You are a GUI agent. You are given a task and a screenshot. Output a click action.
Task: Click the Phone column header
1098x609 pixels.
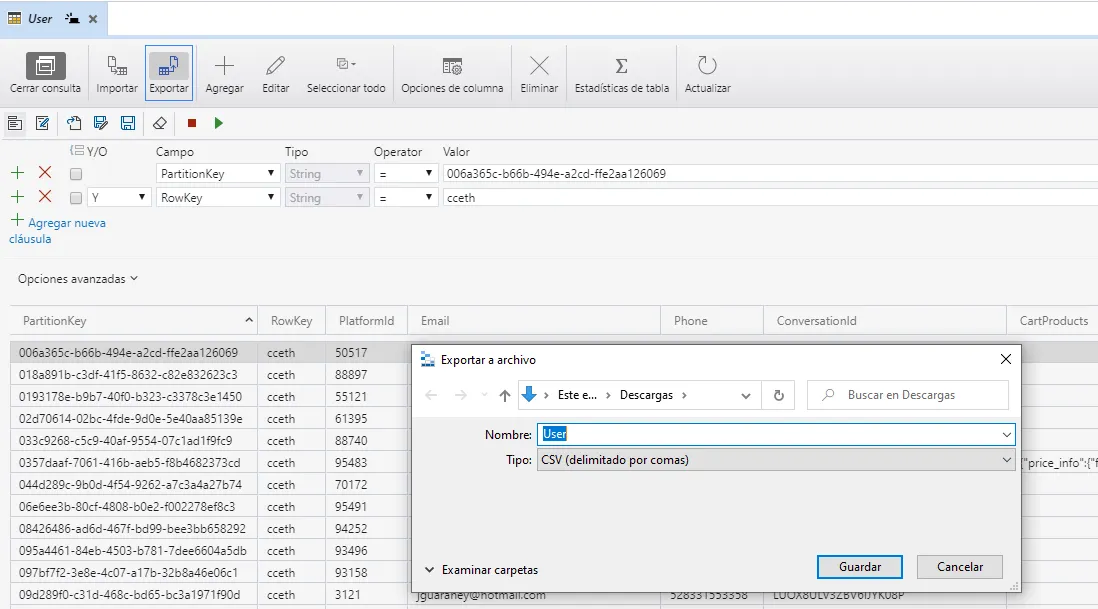[711, 321]
